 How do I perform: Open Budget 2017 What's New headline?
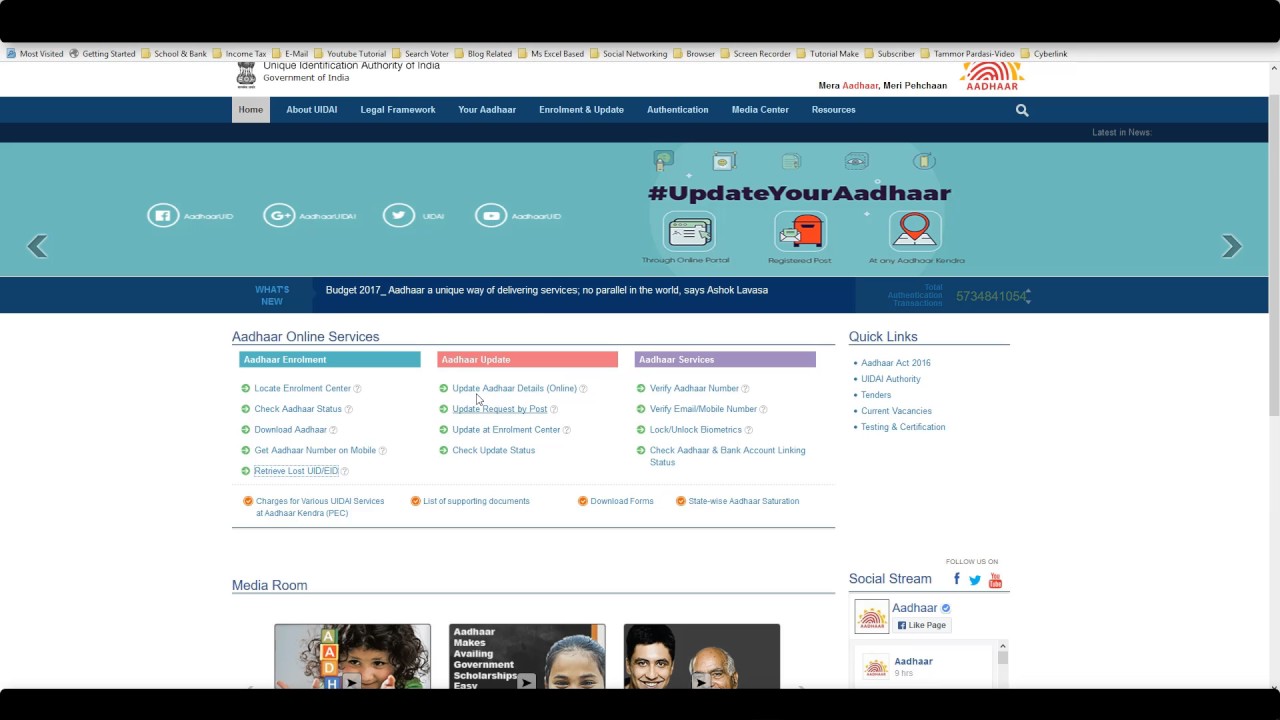point(547,290)
